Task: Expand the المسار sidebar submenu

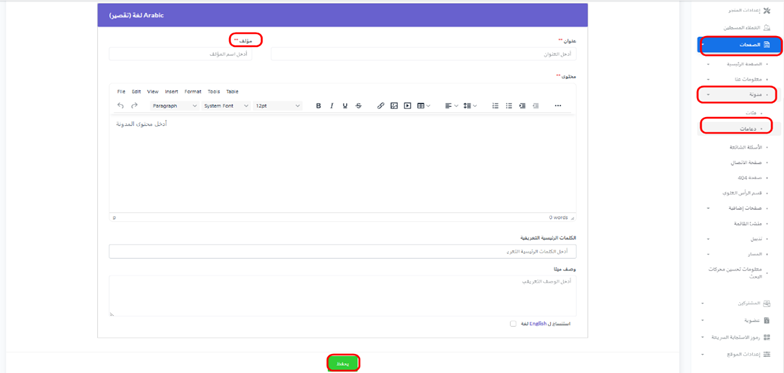Action: pyautogui.click(x=708, y=254)
